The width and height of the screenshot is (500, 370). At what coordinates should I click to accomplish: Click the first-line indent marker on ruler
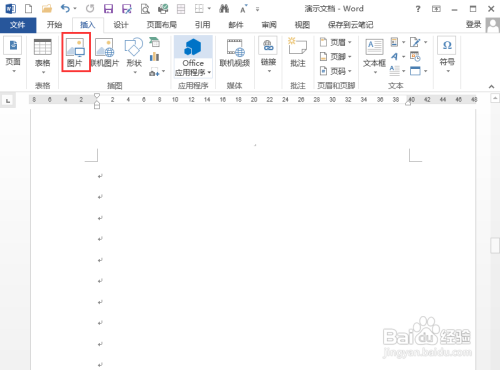(x=97, y=96)
